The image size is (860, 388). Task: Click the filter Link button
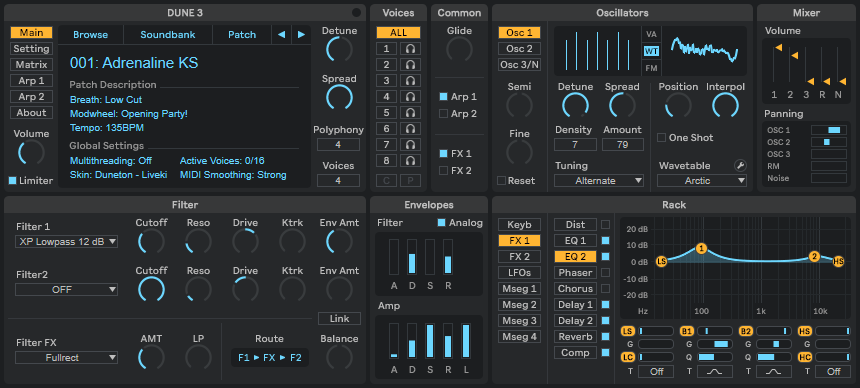pyautogui.click(x=340, y=319)
